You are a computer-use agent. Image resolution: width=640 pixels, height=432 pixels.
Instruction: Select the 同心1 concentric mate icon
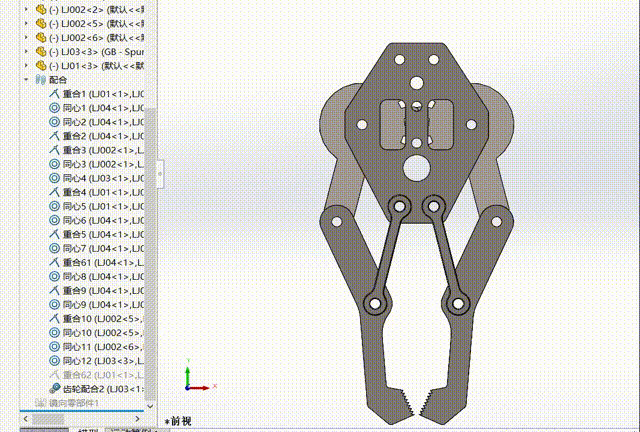coord(54,108)
